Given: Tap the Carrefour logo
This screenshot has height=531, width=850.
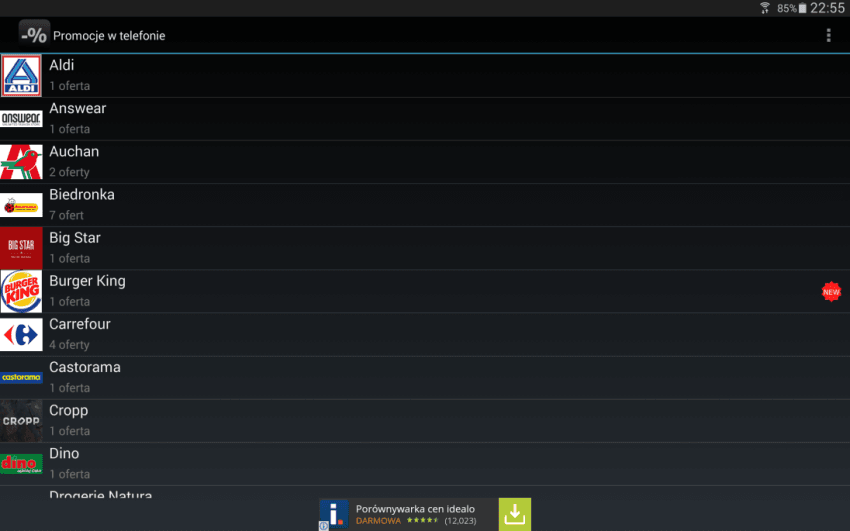Looking at the screenshot, I should tap(21, 334).
